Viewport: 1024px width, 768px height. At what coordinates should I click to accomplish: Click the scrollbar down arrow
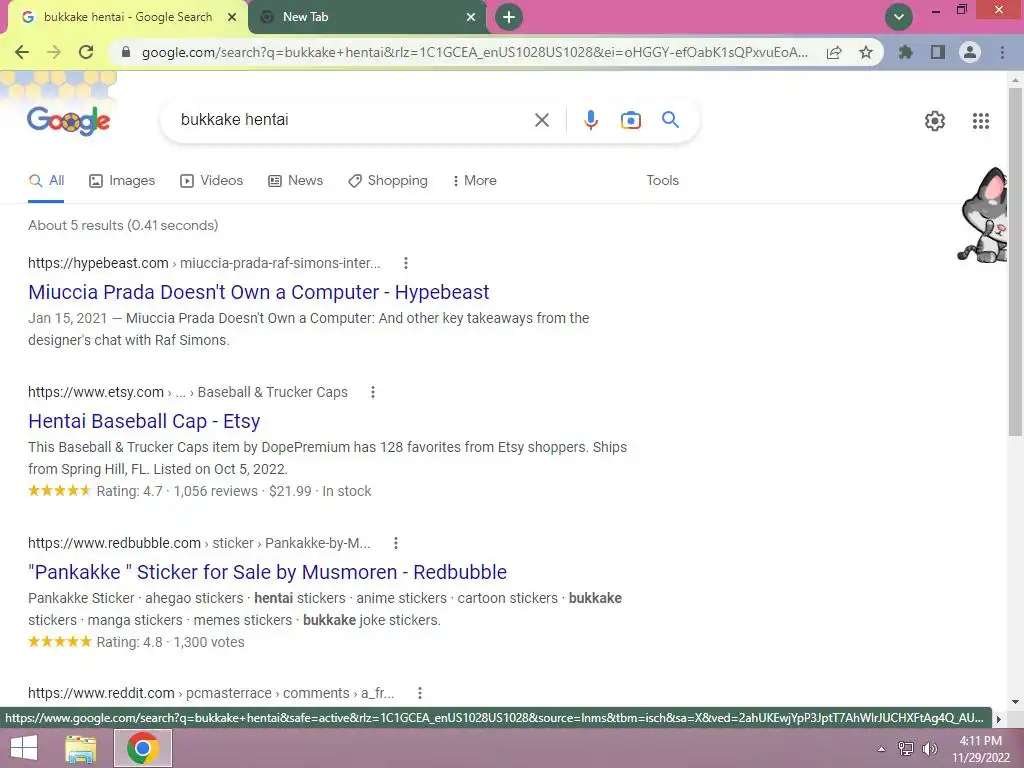coord(1016,702)
